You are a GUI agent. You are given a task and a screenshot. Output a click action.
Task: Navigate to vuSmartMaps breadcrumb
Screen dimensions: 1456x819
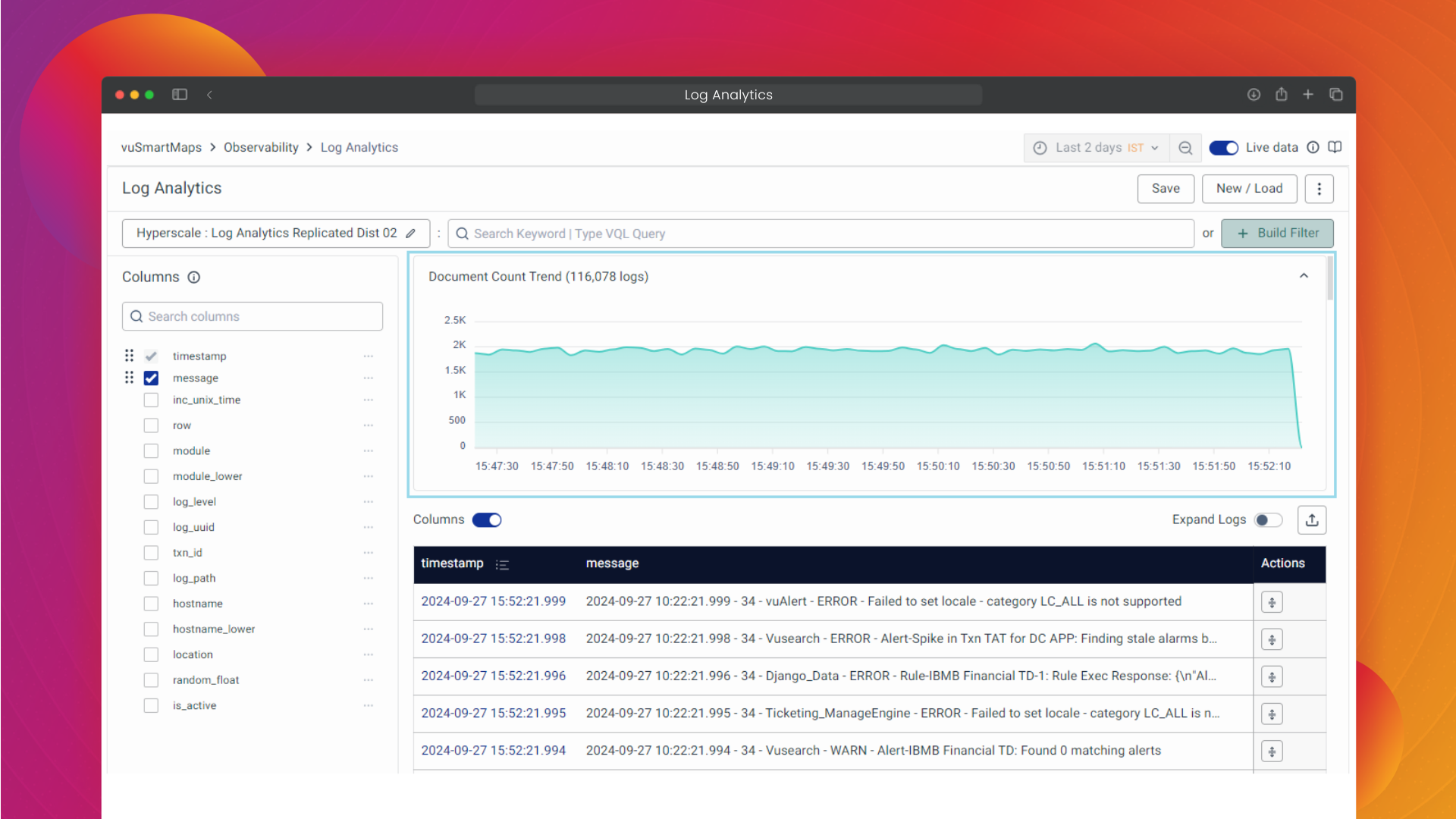click(x=161, y=147)
